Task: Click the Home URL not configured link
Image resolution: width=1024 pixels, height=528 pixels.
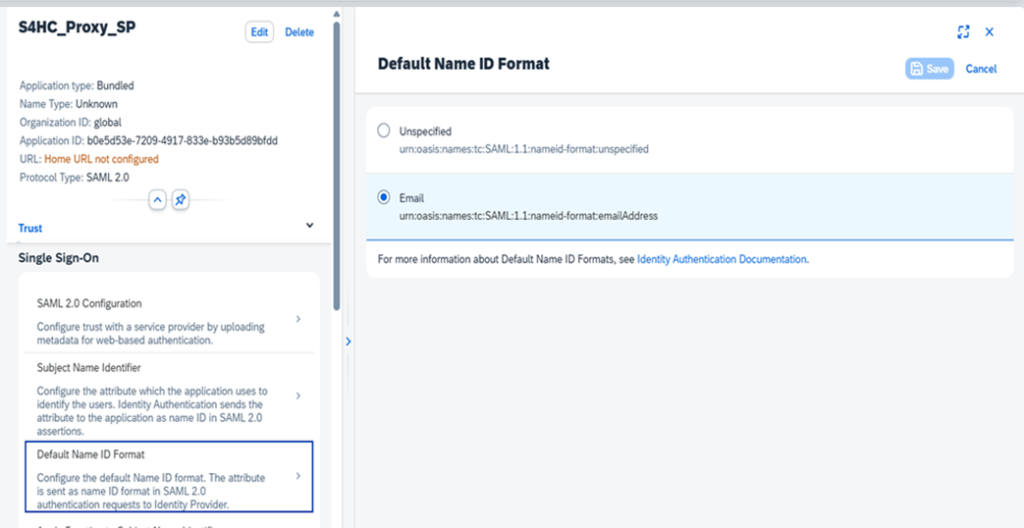Action: coord(101,159)
